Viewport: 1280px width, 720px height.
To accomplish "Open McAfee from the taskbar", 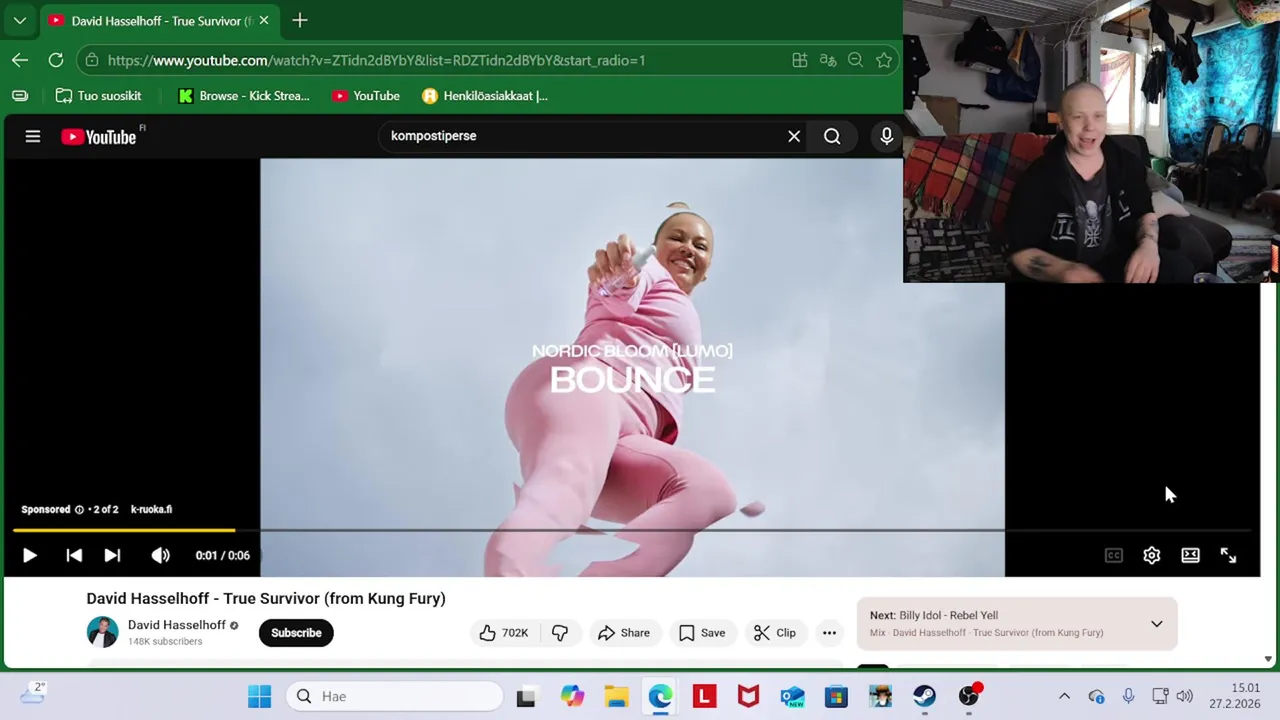I will tap(748, 696).
